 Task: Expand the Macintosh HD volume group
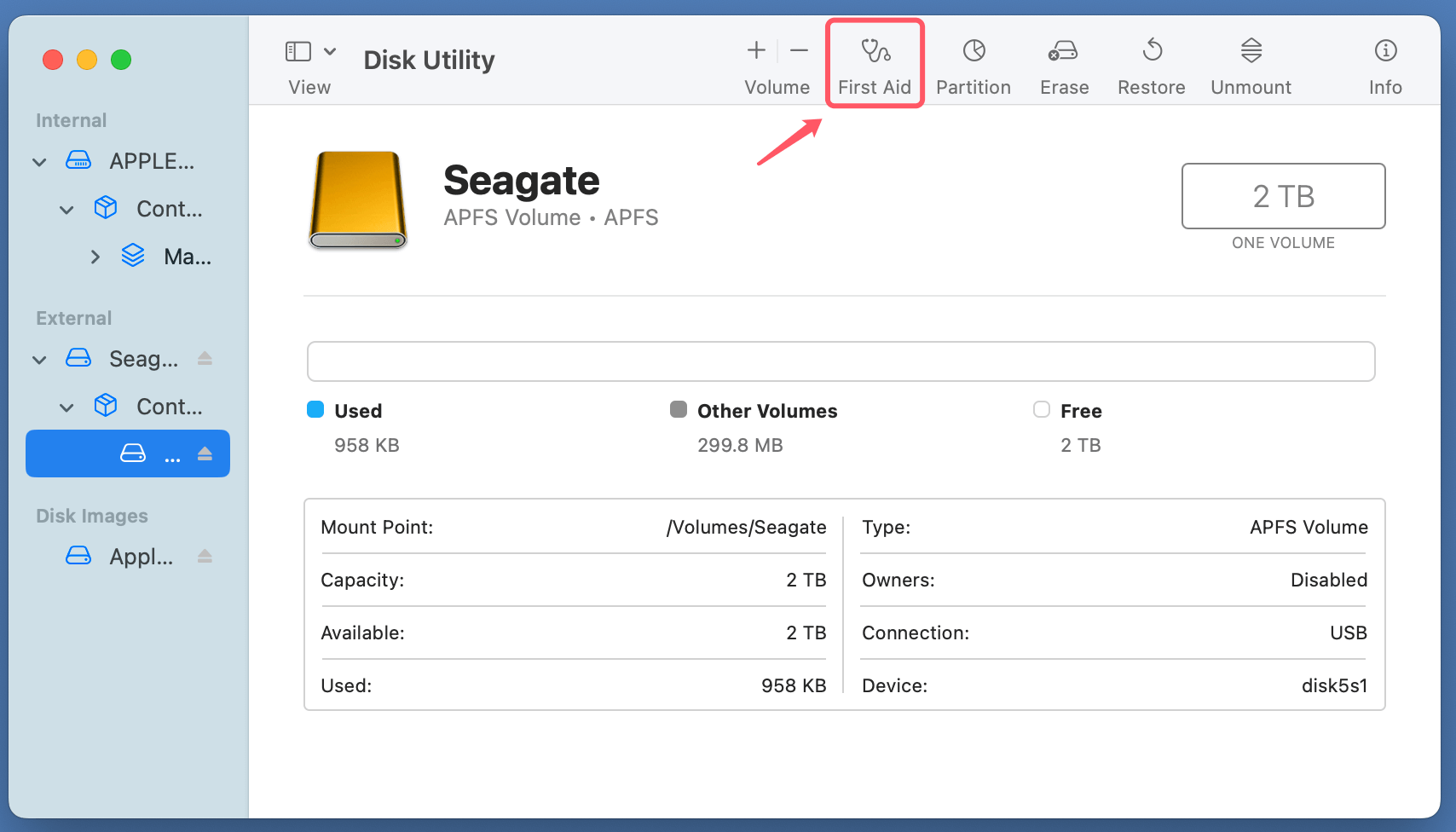click(x=95, y=256)
